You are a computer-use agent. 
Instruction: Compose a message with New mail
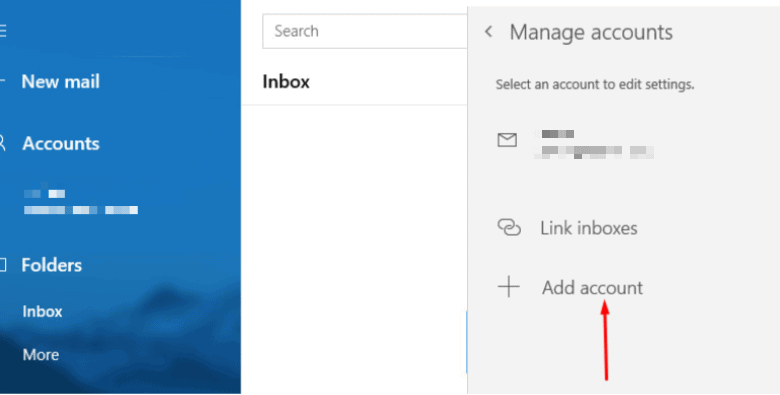tap(60, 82)
